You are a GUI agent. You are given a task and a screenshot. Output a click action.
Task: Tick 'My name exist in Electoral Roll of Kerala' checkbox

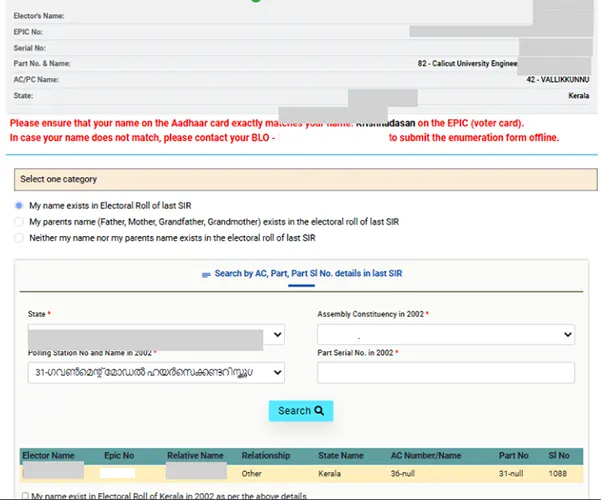[x=24, y=495]
